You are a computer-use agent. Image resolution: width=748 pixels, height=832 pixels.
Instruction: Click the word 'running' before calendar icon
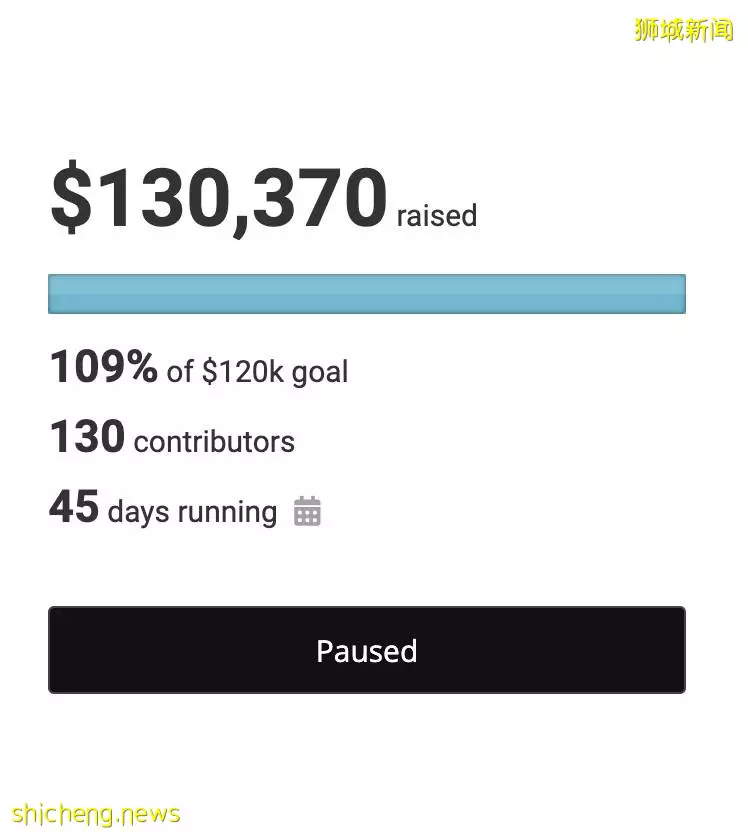[227, 513]
